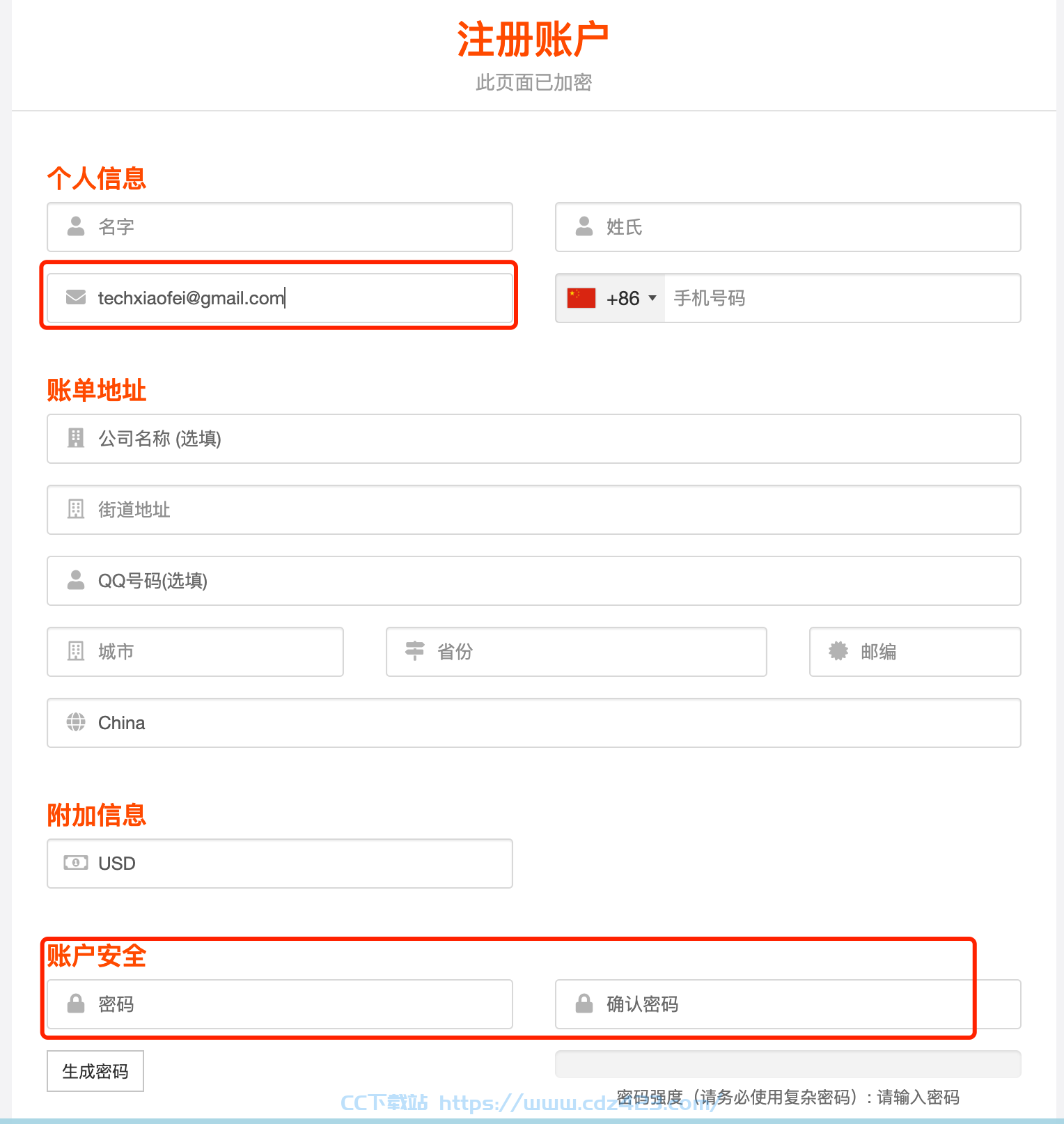The height and width of the screenshot is (1124, 1064).
Task: Click the password strength bar
Action: pyautogui.click(x=788, y=1064)
